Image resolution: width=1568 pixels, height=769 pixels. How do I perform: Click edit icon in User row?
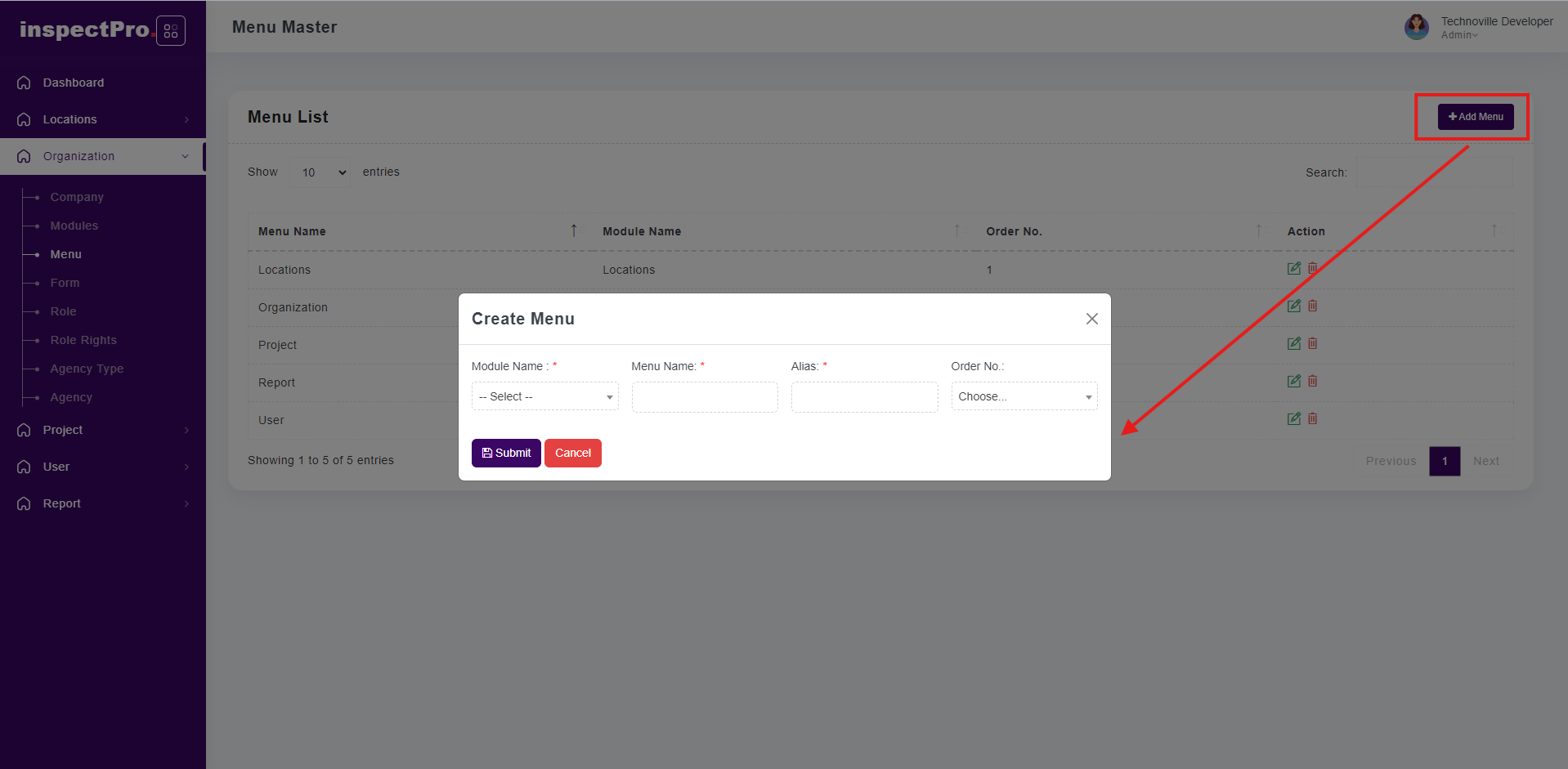pos(1293,418)
